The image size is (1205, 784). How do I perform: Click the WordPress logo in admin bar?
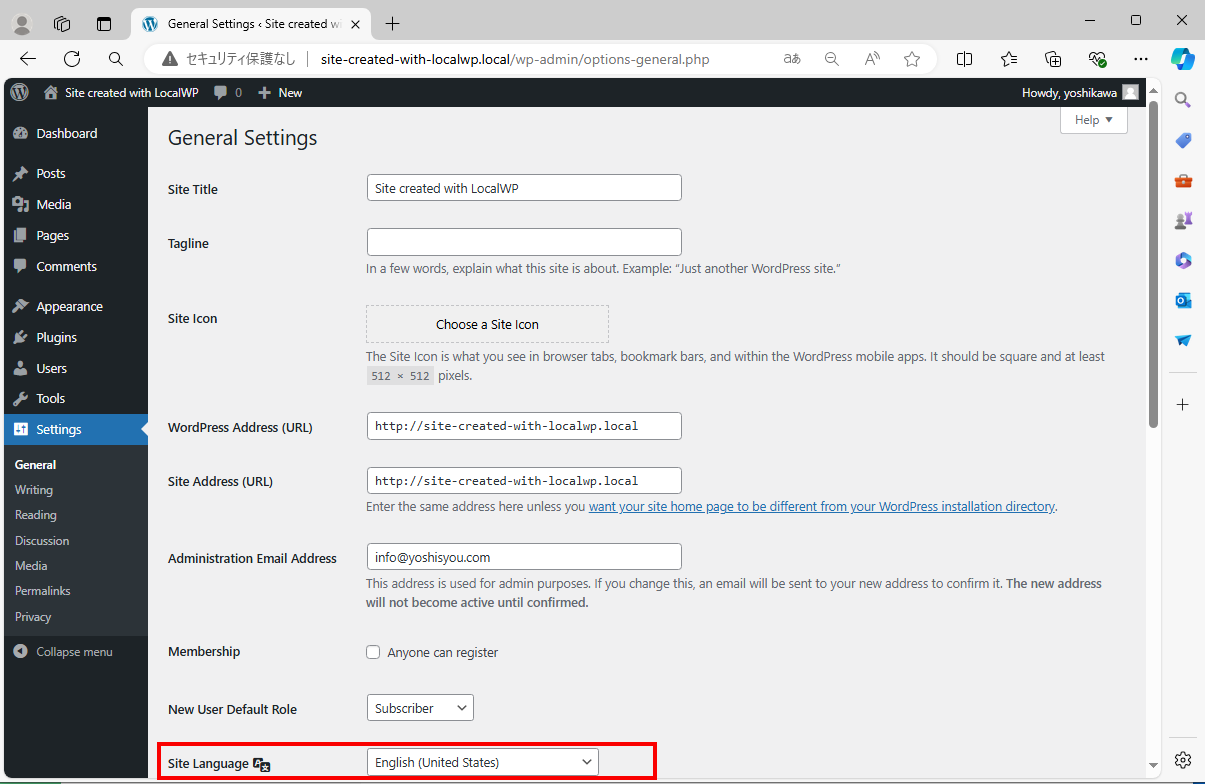coord(19,92)
